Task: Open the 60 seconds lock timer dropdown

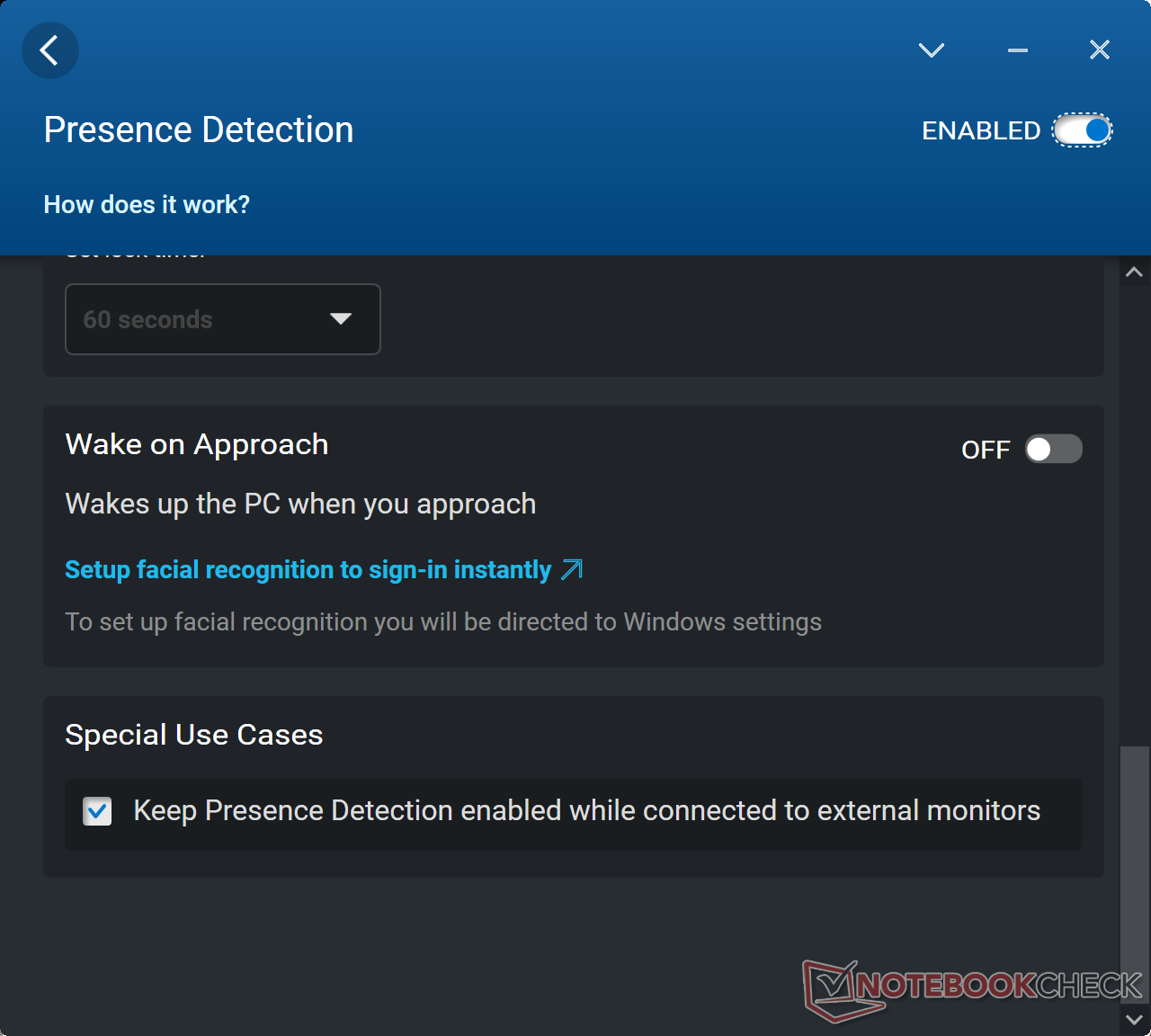Action: pyautogui.click(x=223, y=319)
